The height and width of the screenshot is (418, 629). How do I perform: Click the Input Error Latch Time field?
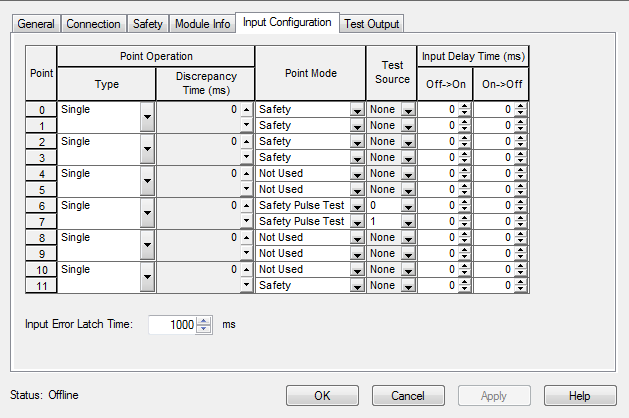pos(172,325)
